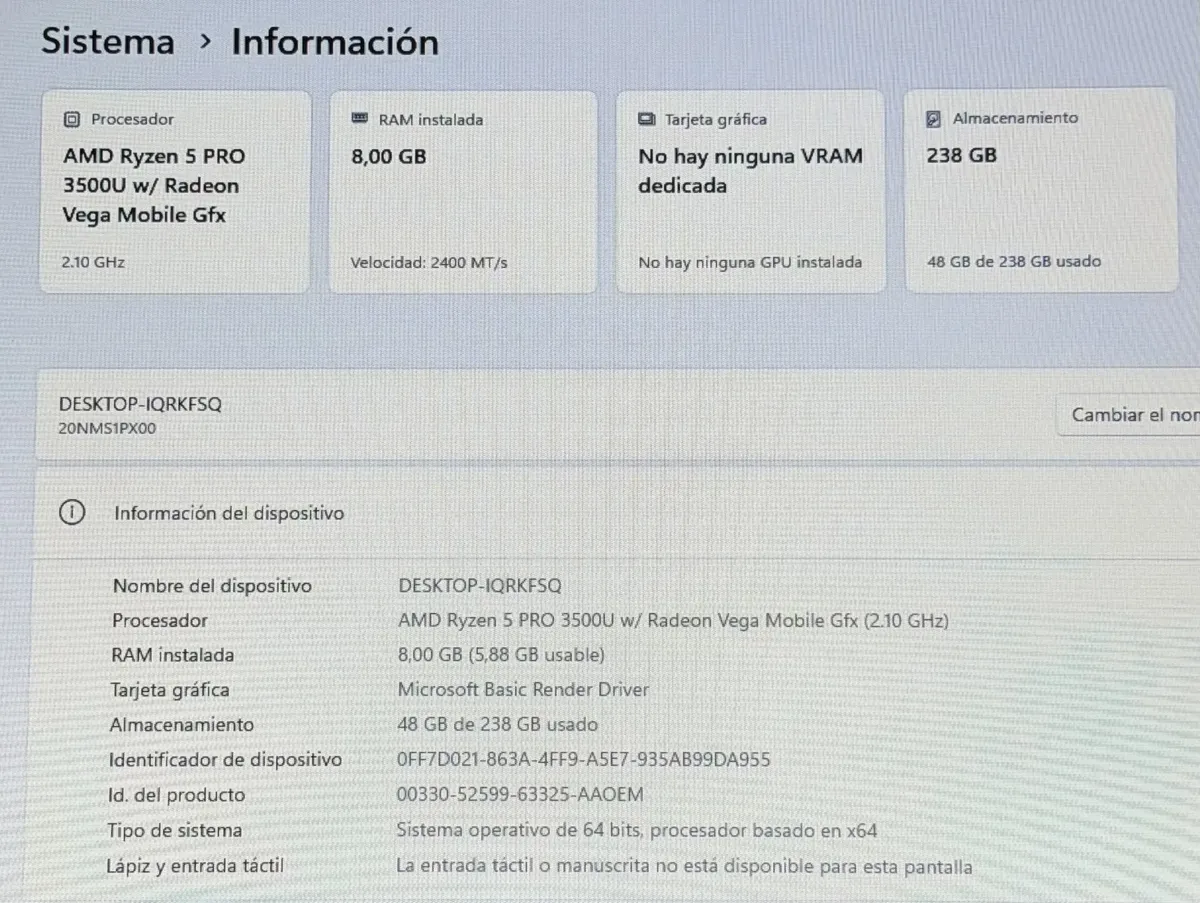Select the RAM instalada label in details
Viewport: 1200px width, 903px height.
coord(172,655)
